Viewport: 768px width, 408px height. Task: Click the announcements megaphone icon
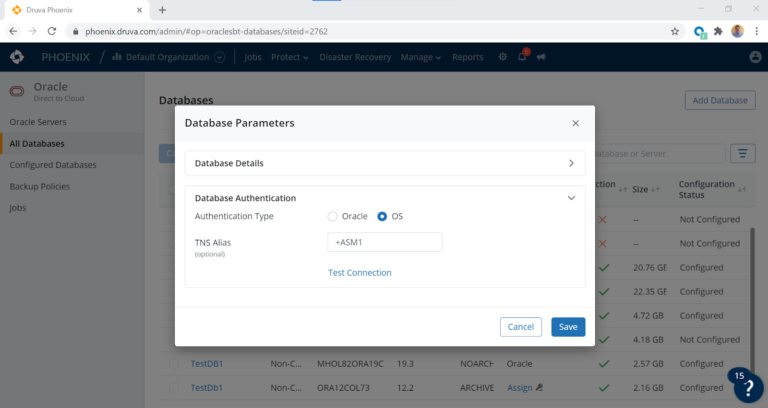pyautogui.click(x=541, y=57)
